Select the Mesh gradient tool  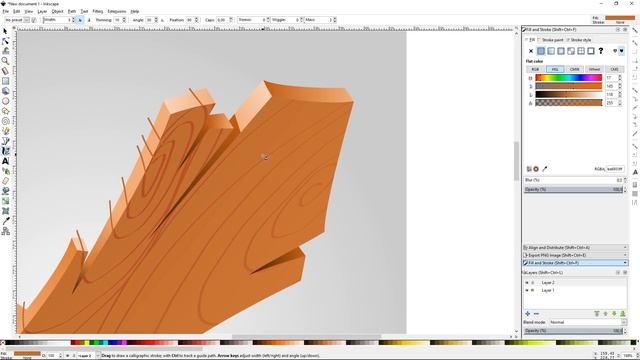(x=5, y=211)
